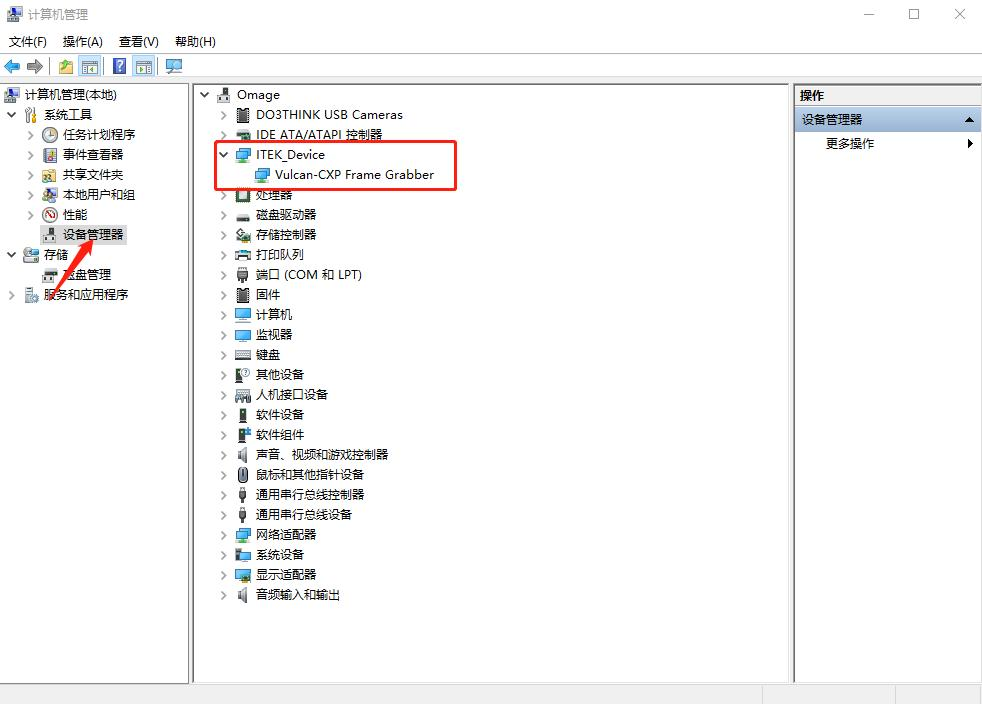Collapse the Omage computer root node
Viewport: 982px width, 704px height.
click(205, 95)
